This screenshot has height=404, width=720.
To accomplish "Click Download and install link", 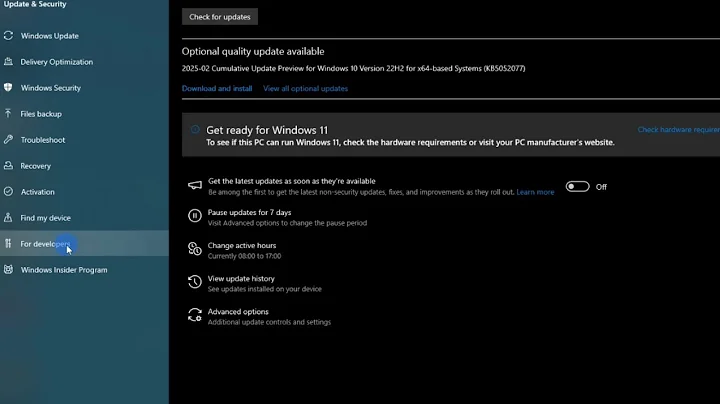I will [x=217, y=88].
